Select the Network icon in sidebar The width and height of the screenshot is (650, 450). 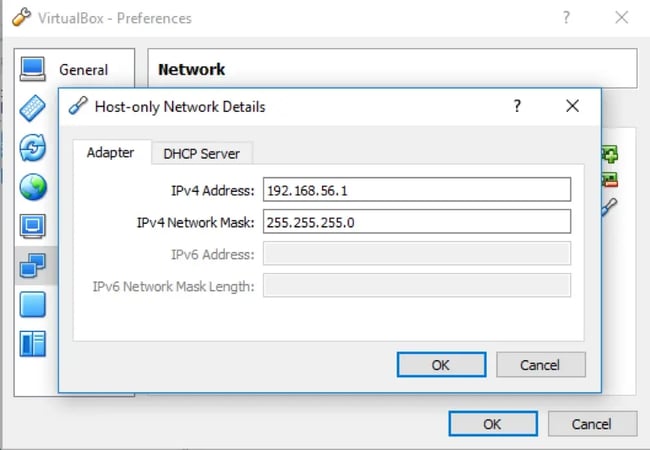coord(33,264)
